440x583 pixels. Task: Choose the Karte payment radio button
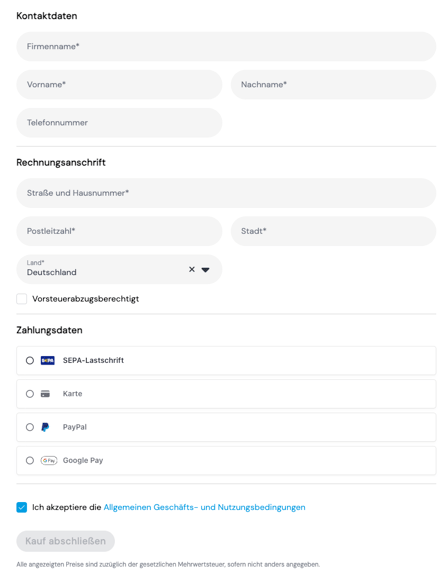[30, 394]
